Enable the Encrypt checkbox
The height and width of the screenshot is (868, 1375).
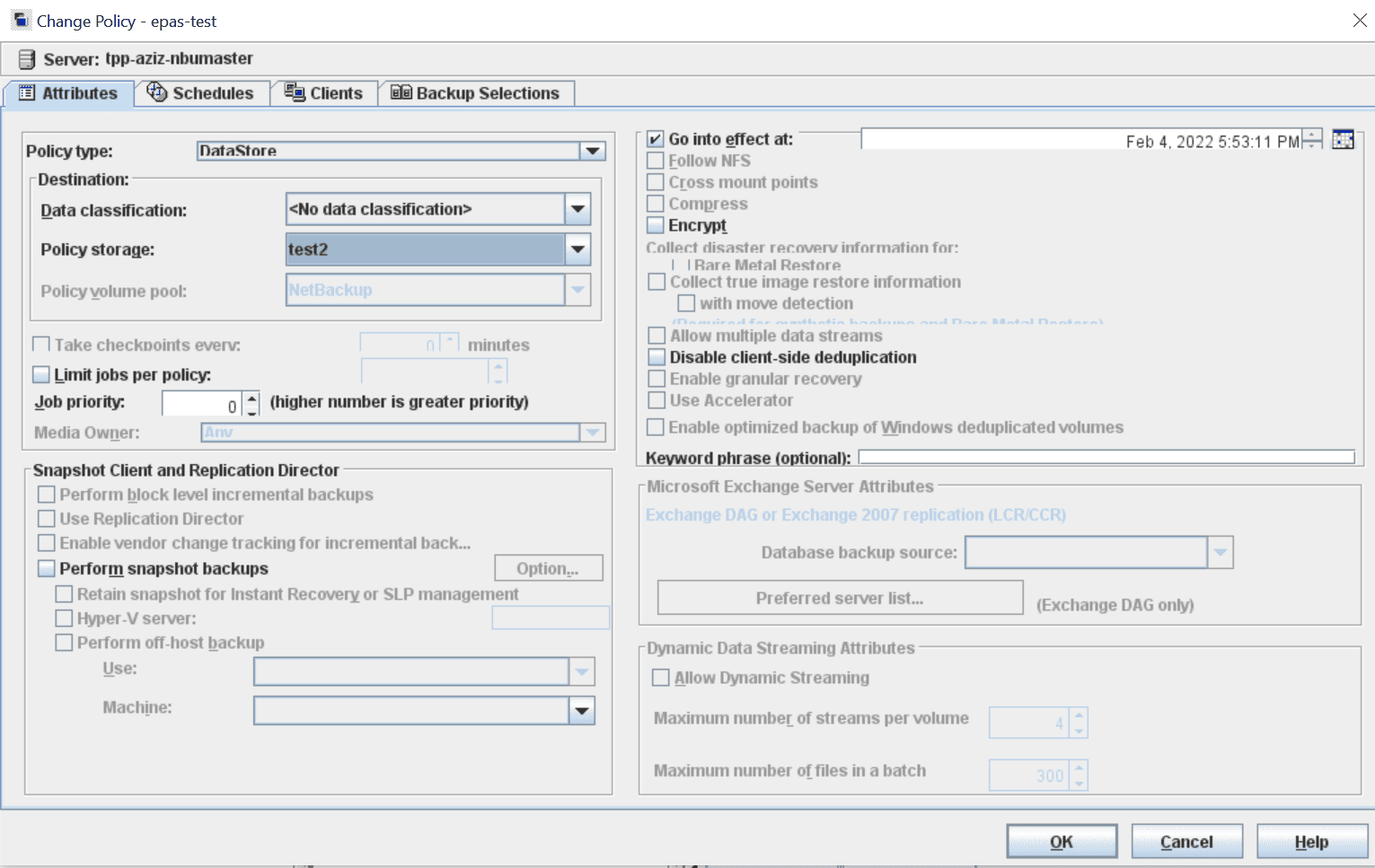click(x=655, y=224)
